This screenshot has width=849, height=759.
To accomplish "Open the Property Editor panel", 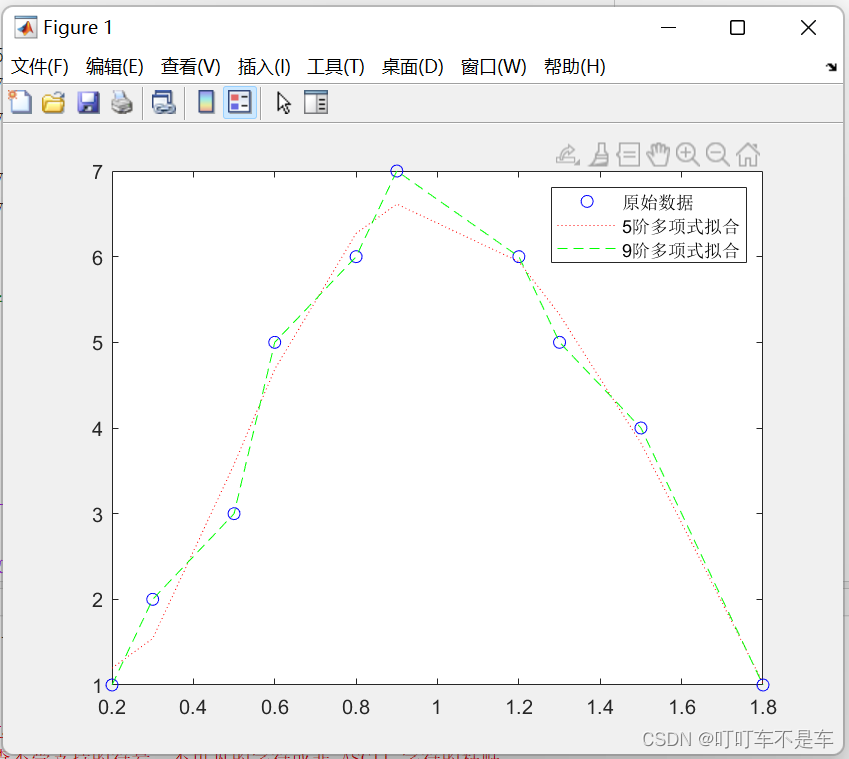I will point(316,101).
